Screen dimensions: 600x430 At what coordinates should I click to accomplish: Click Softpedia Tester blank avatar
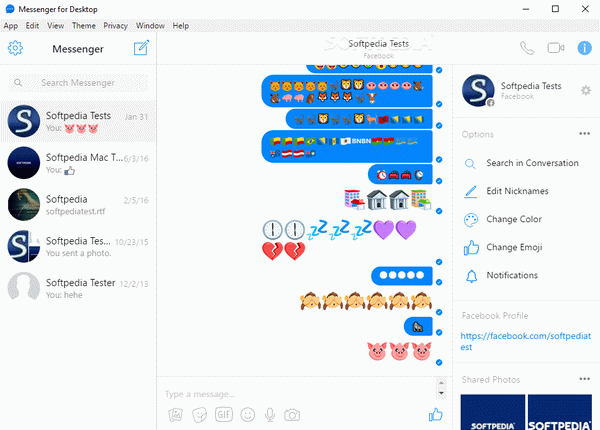24,288
